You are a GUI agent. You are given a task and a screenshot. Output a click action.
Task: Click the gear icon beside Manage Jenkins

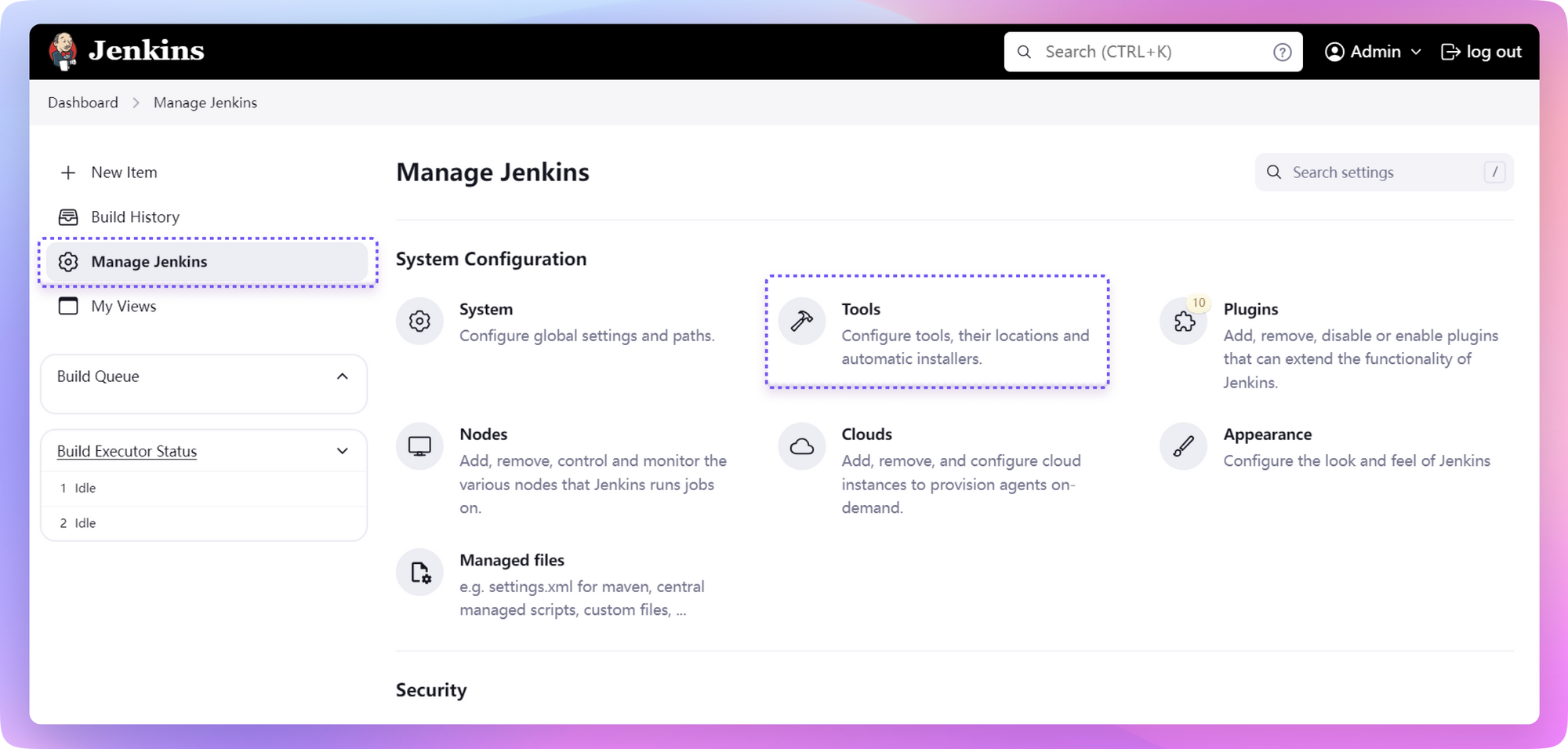coord(68,262)
